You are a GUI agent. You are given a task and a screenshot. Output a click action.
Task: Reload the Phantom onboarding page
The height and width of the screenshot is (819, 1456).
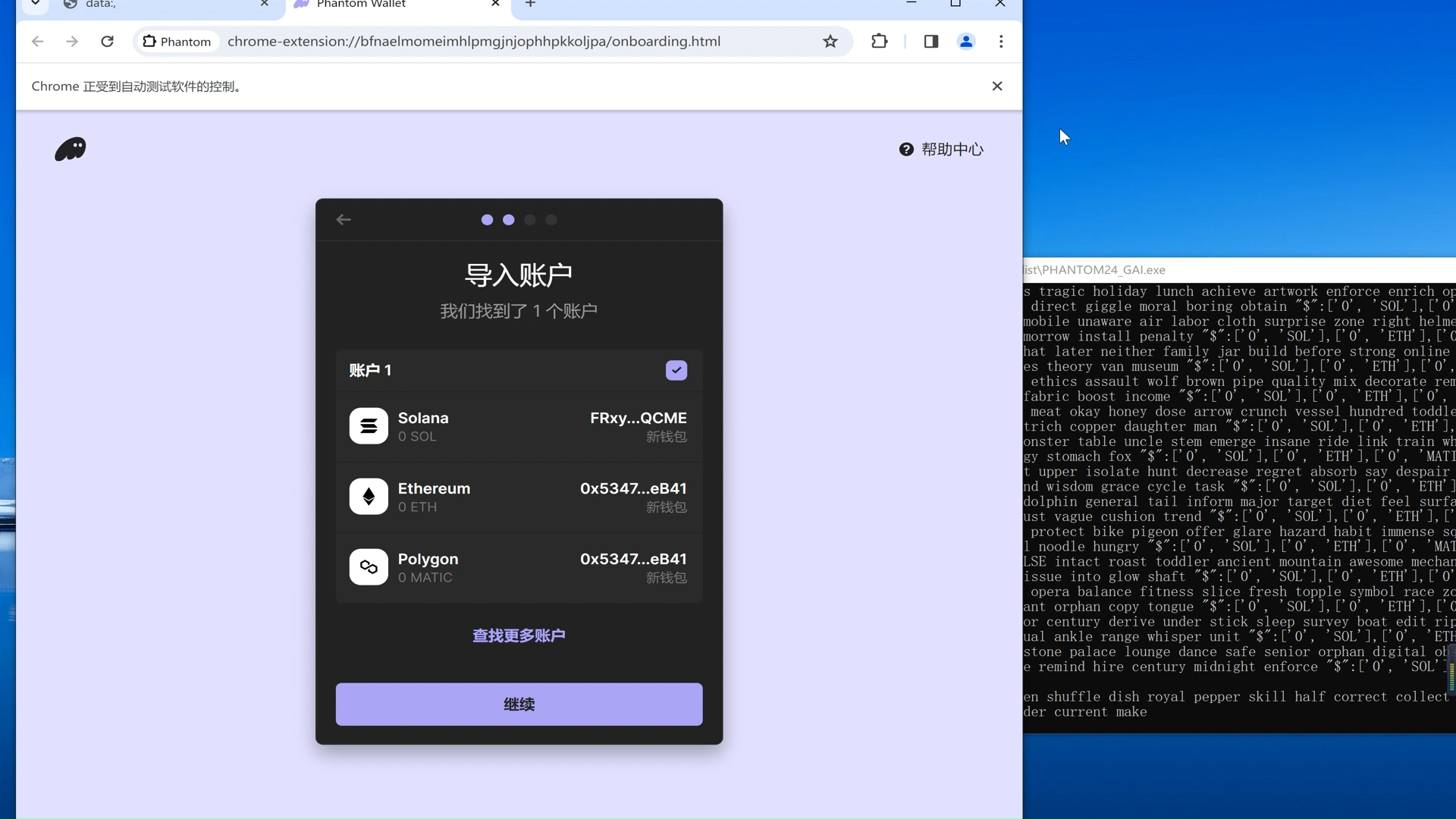click(x=107, y=42)
